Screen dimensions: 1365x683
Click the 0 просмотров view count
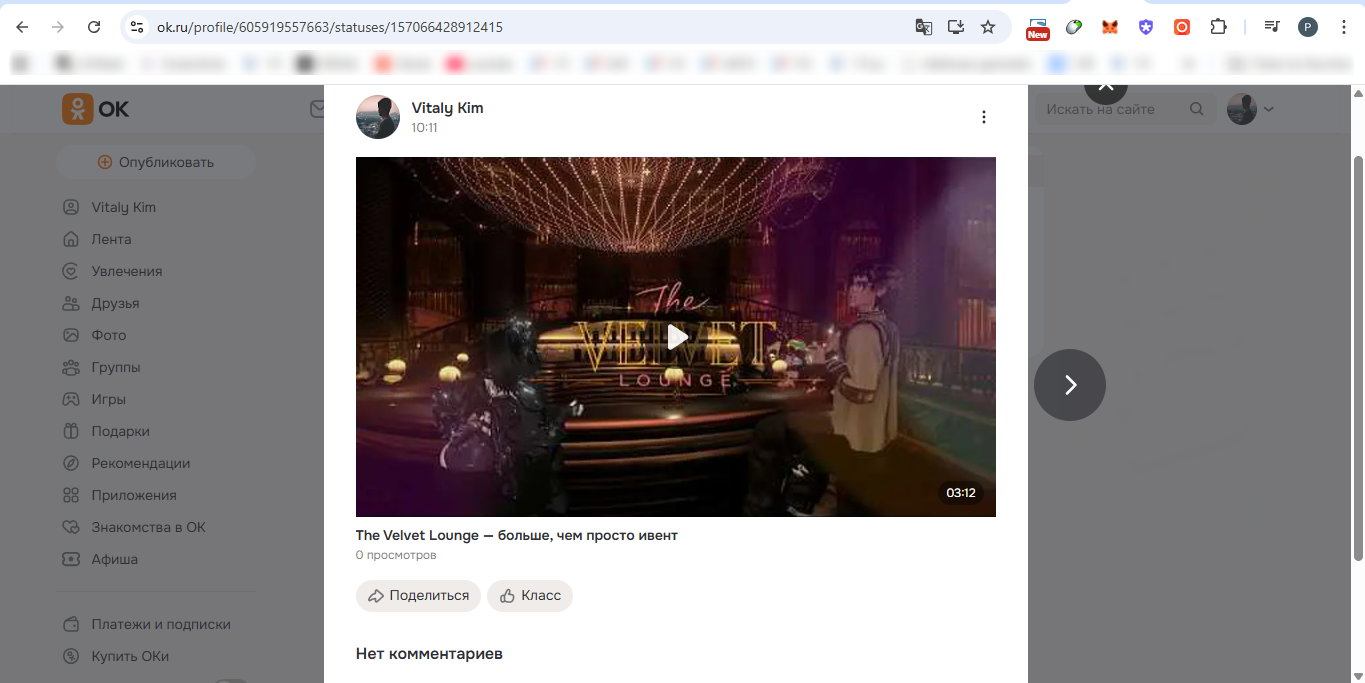[x=396, y=555]
